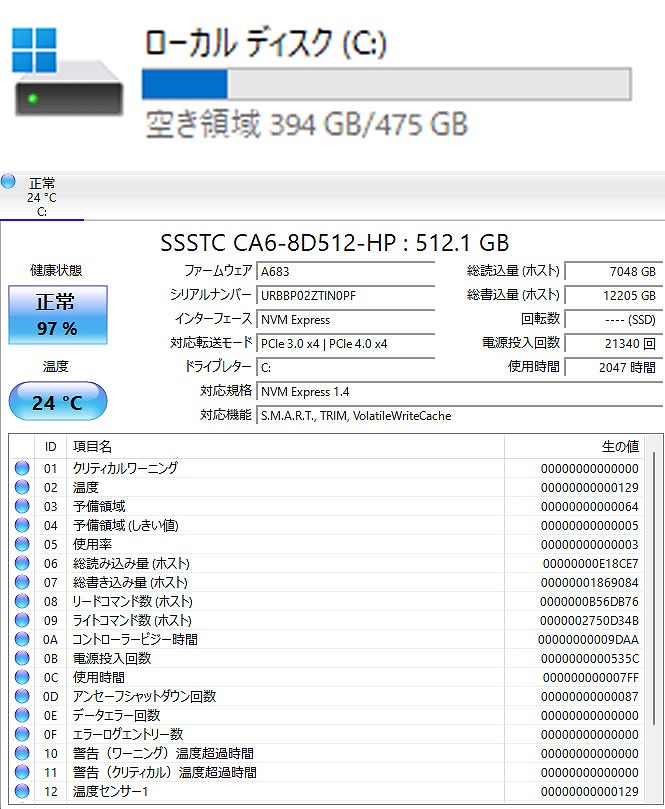Click the ファームウェア field showing A683
This screenshot has width=665, height=809.
click(345, 271)
